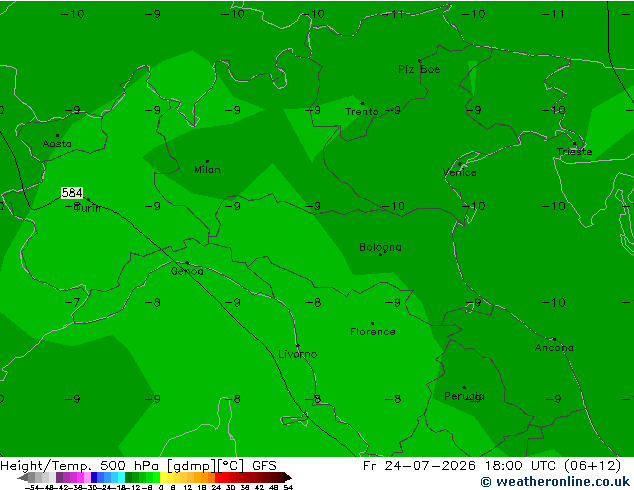Click the Bologna city label
Viewport: 634px width, 490px height.
(380, 247)
